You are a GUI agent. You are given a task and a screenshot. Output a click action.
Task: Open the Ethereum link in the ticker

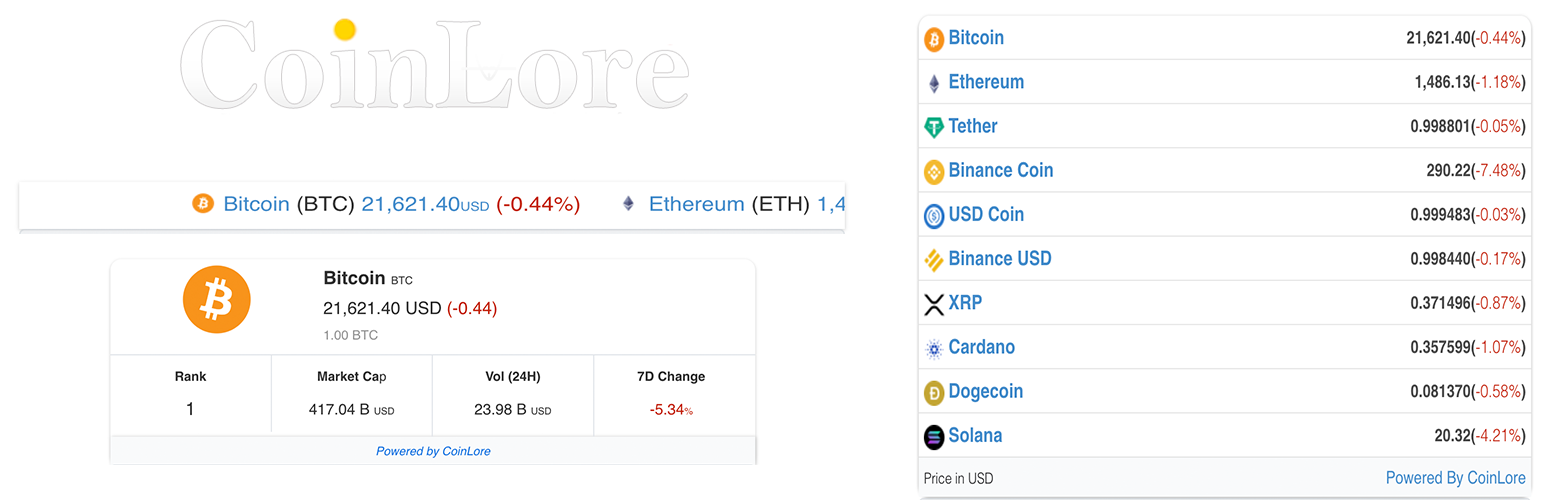(x=696, y=204)
